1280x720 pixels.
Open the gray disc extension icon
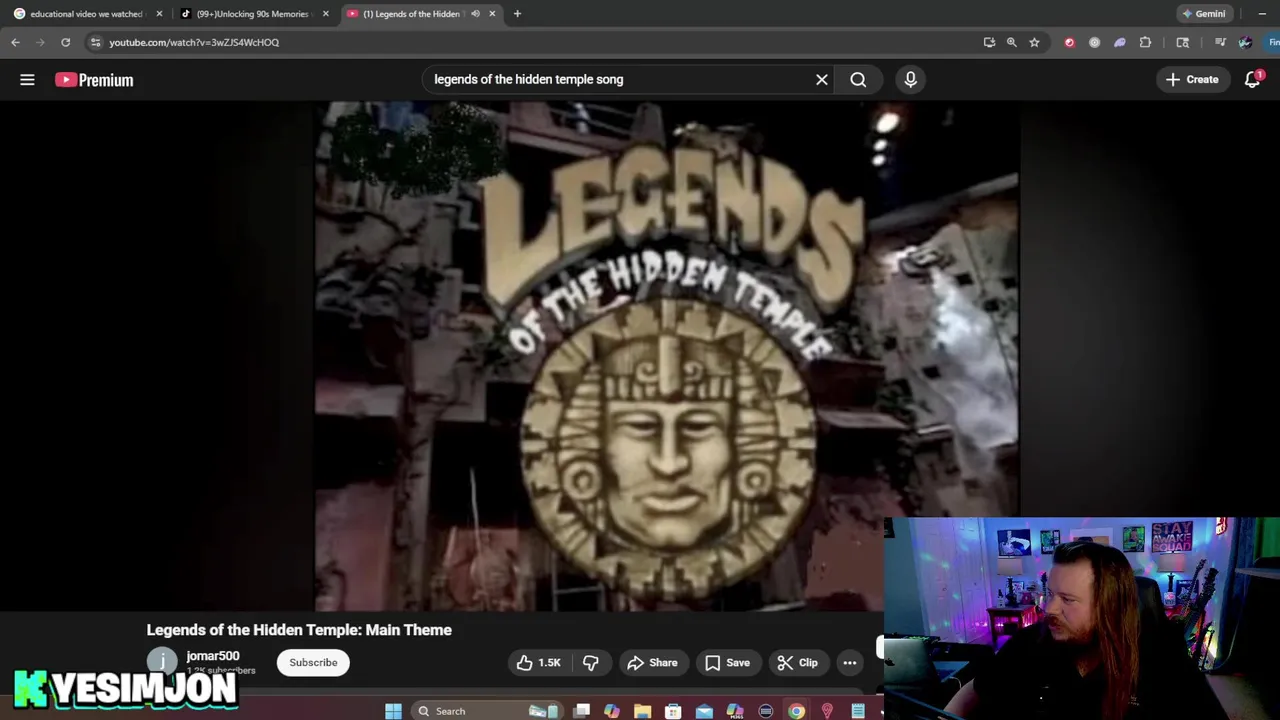point(1094,42)
